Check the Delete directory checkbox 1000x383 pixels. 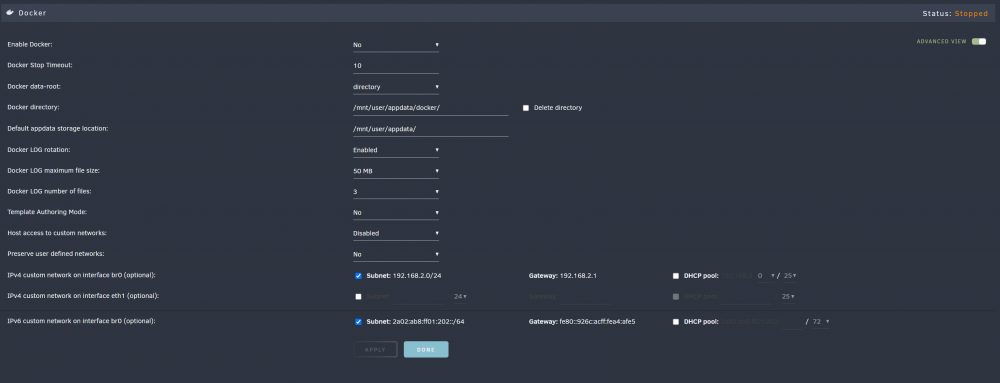click(526, 108)
